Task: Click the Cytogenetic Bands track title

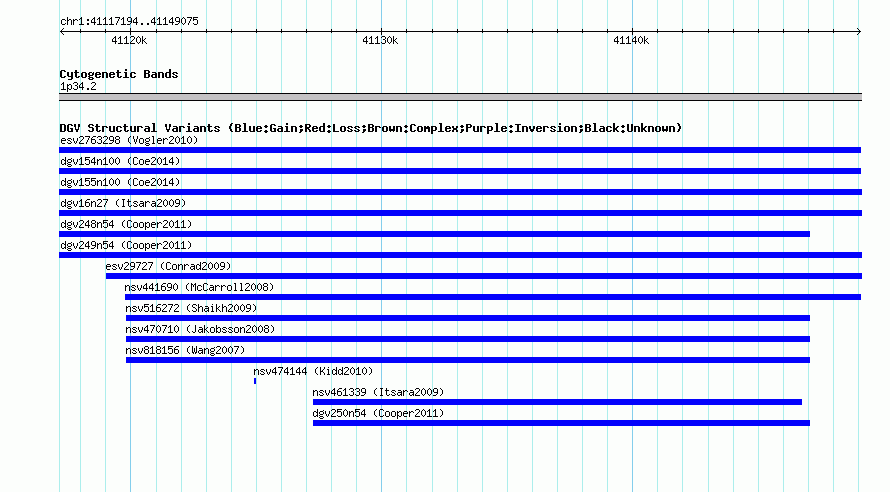Action: point(119,74)
